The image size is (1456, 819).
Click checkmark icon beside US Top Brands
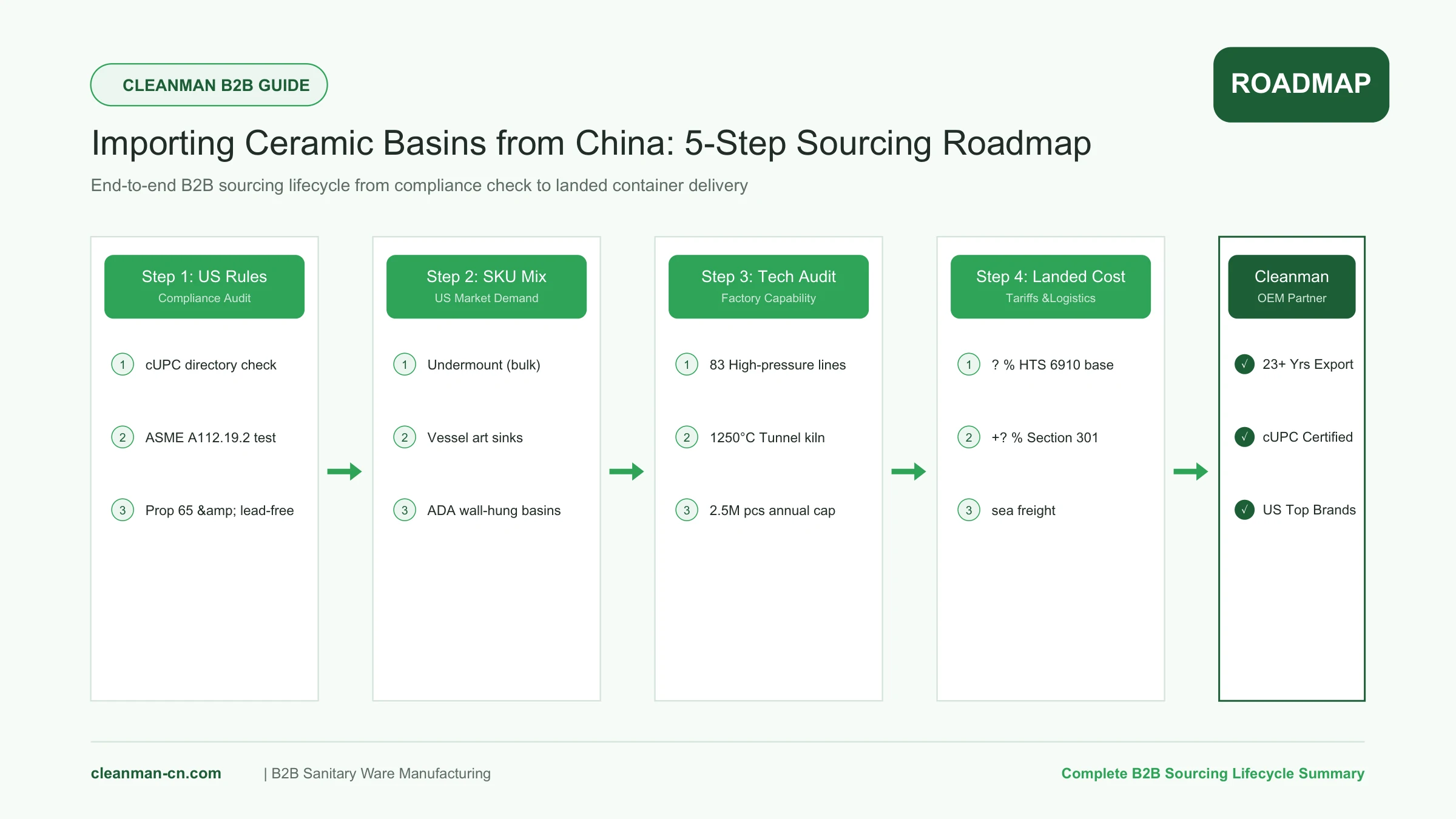1244,510
